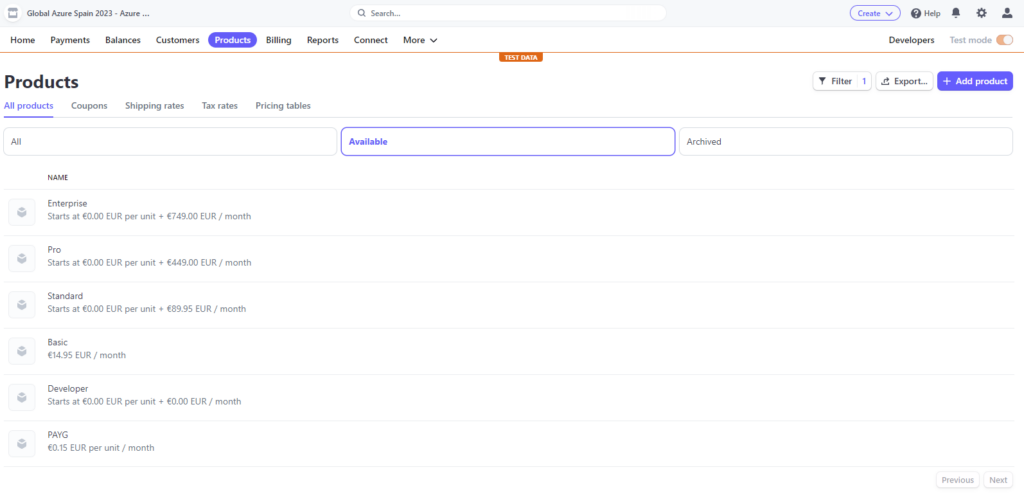Screen dimensions: 1024x499
Task: Click the PAYG product box icon
Action: point(22,443)
